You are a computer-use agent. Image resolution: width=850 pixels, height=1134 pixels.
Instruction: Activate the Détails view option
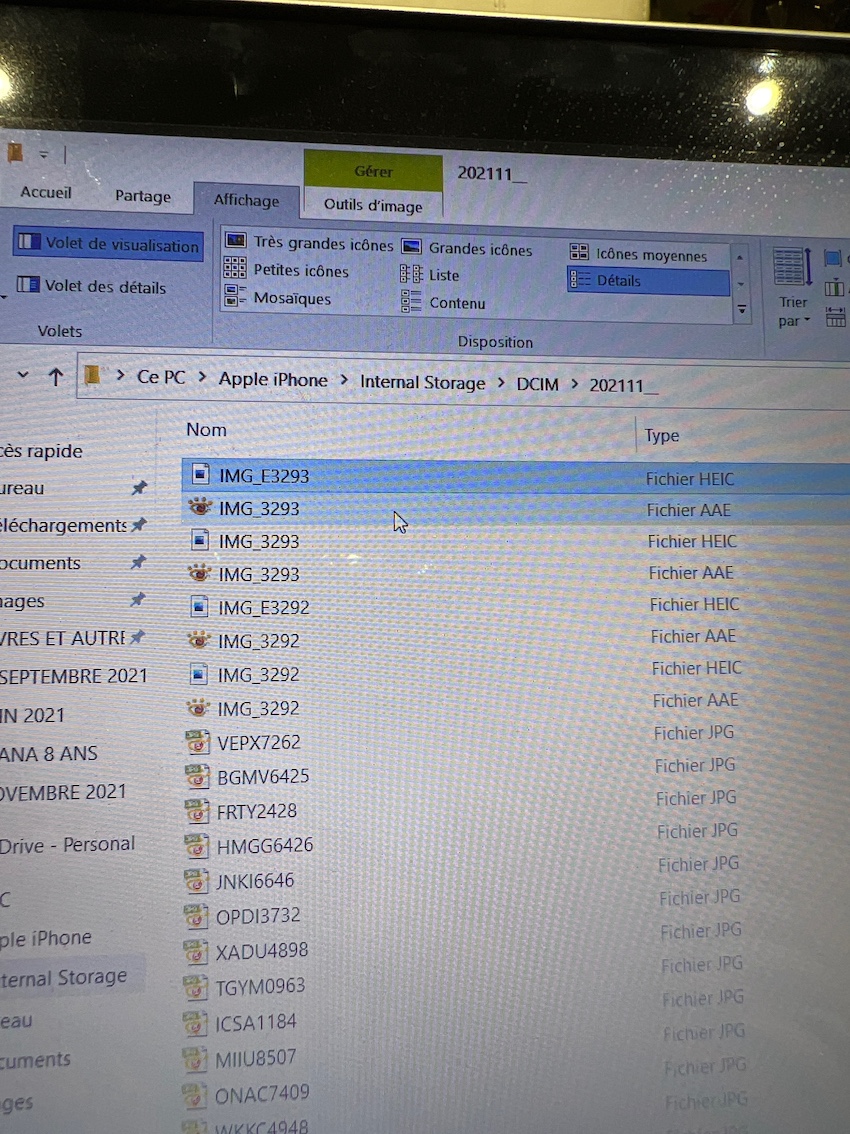(647, 281)
